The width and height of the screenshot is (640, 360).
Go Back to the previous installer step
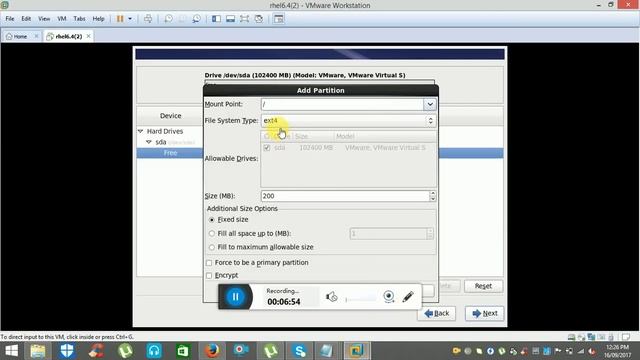tap(436, 313)
